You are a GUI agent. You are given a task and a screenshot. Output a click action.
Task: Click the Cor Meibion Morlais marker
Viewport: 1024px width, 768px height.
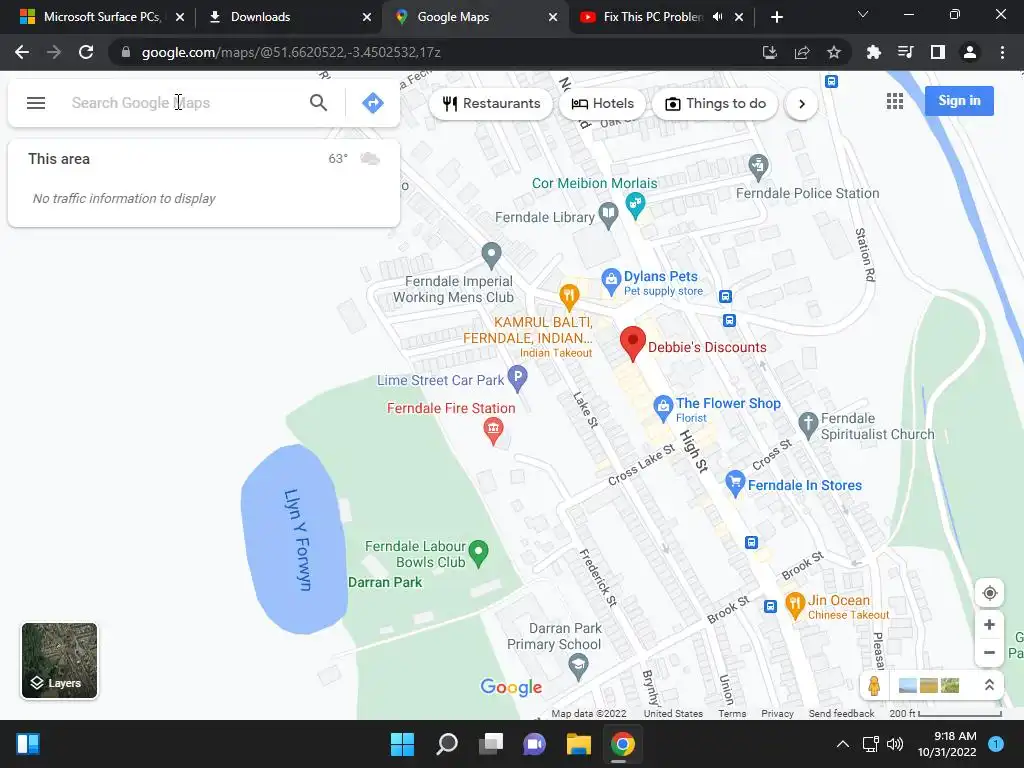coord(635,205)
